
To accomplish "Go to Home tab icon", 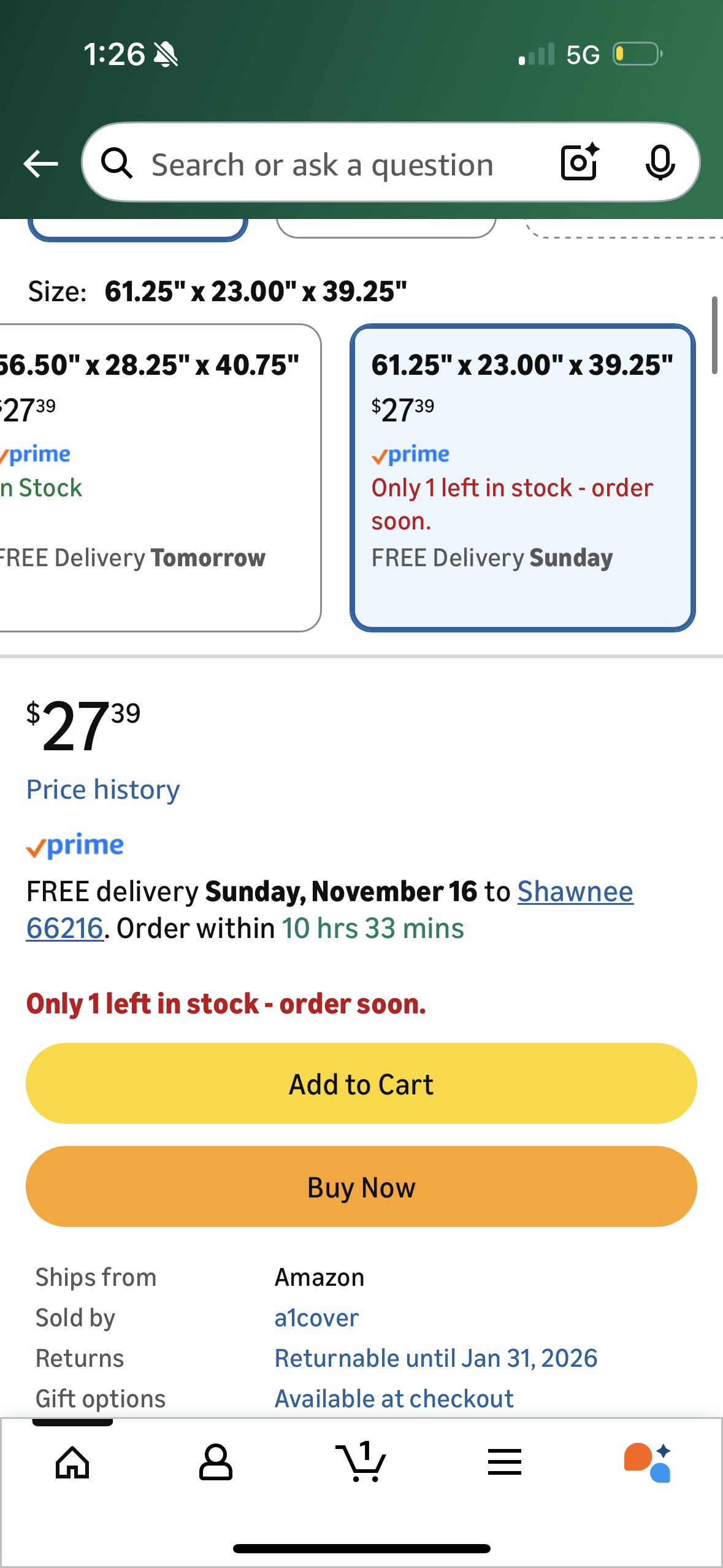I will coord(72,1462).
